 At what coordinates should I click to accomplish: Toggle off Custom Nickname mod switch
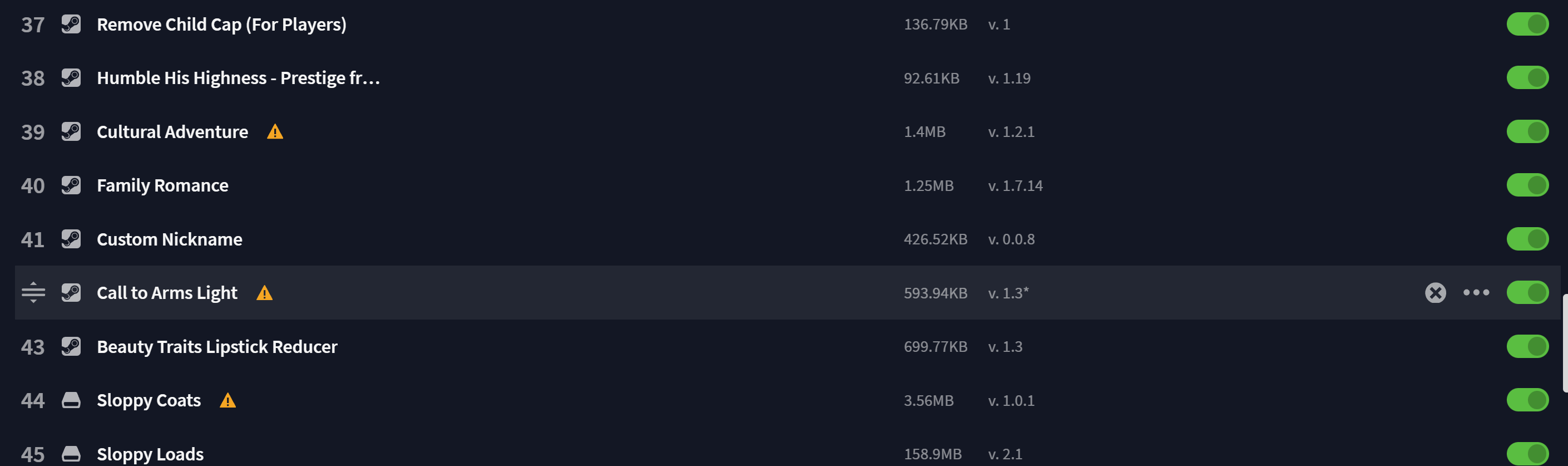[1527, 239]
